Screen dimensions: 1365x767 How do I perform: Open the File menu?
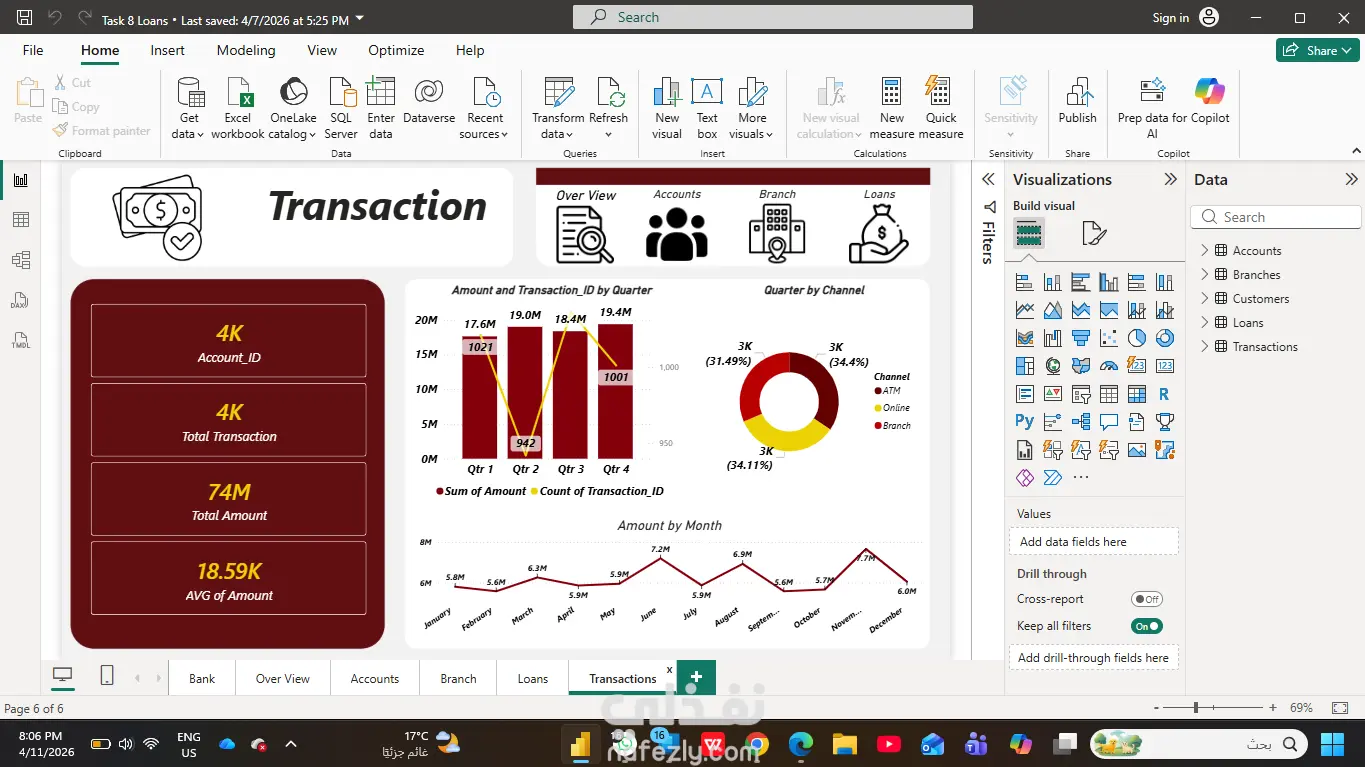(33, 50)
